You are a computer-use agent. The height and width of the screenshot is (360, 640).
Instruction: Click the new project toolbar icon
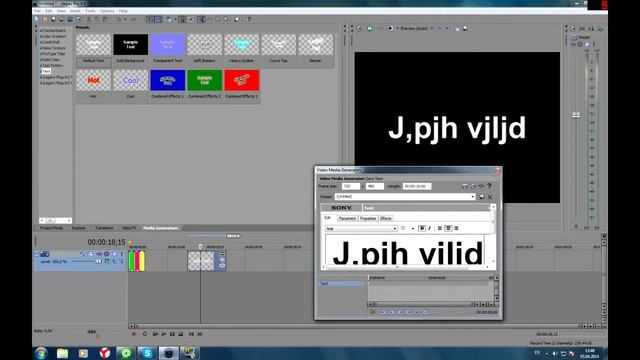(x=37, y=19)
